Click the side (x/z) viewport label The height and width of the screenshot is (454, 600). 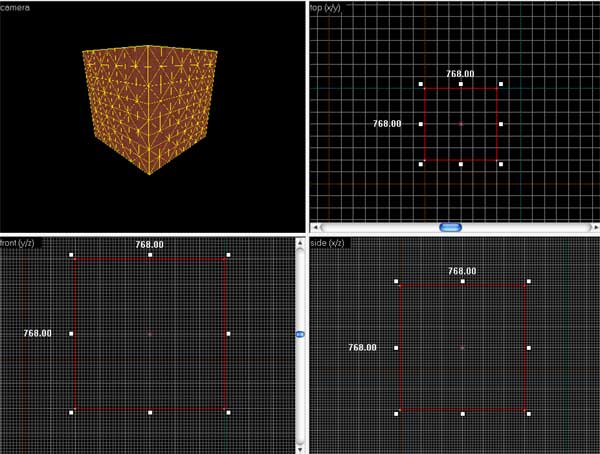tap(332, 242)
